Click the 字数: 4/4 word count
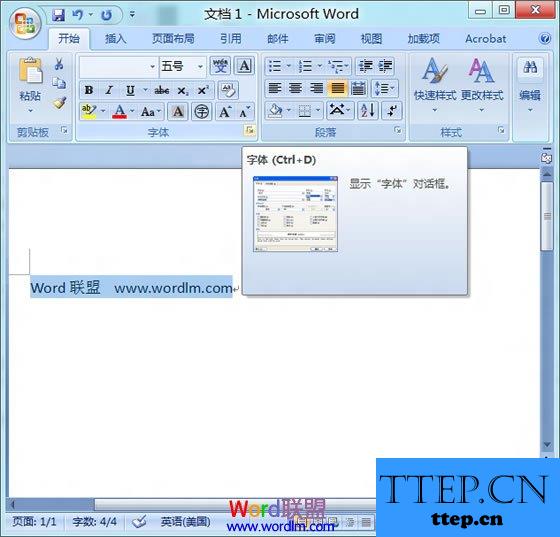This screenshot has height=537, width=560. point(94,522)
